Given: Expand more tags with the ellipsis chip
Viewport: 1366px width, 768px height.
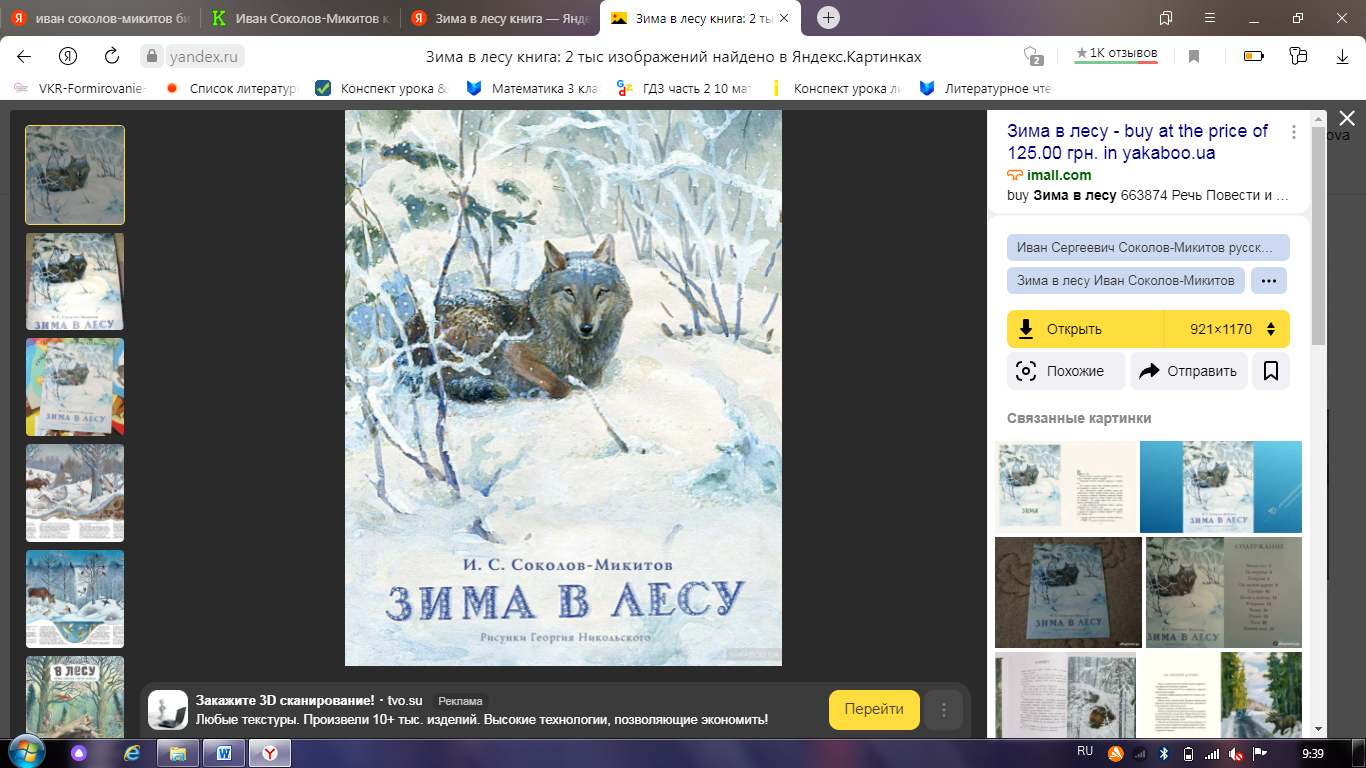Looking at the screenshot, I should (1269, 281).
